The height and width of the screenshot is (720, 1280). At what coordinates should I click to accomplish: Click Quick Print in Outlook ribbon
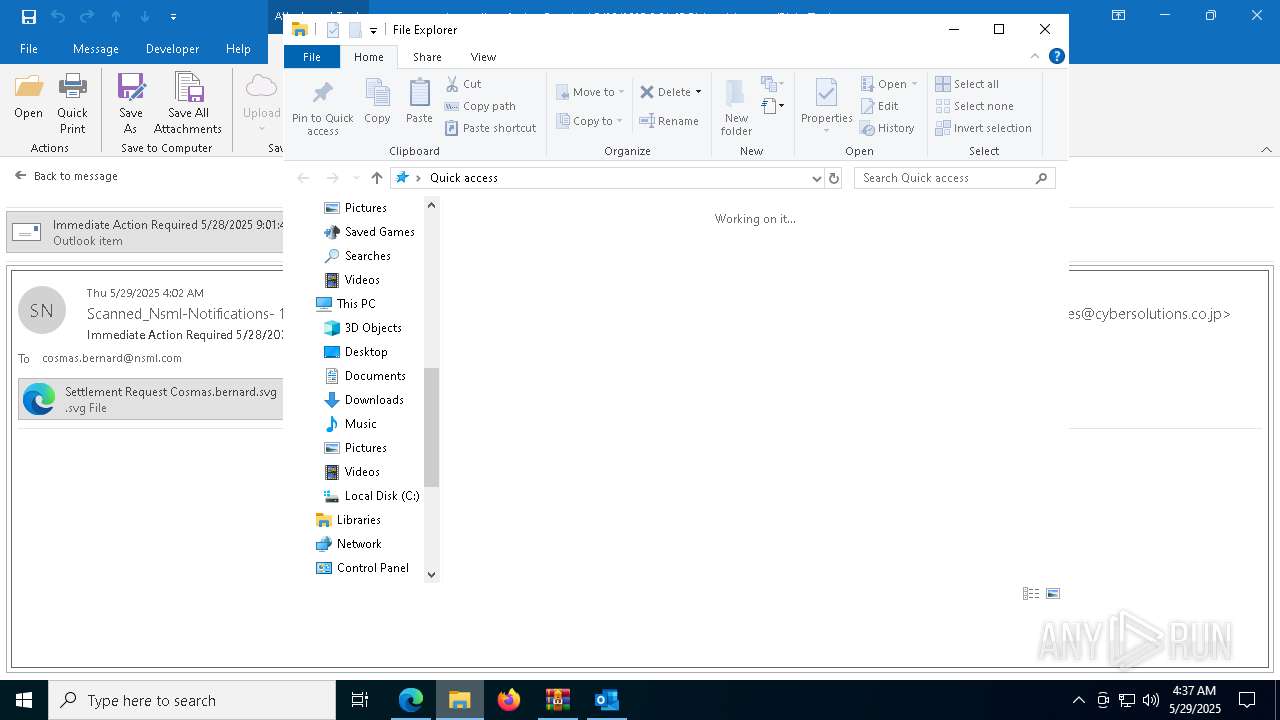click(x=72, y=104)
